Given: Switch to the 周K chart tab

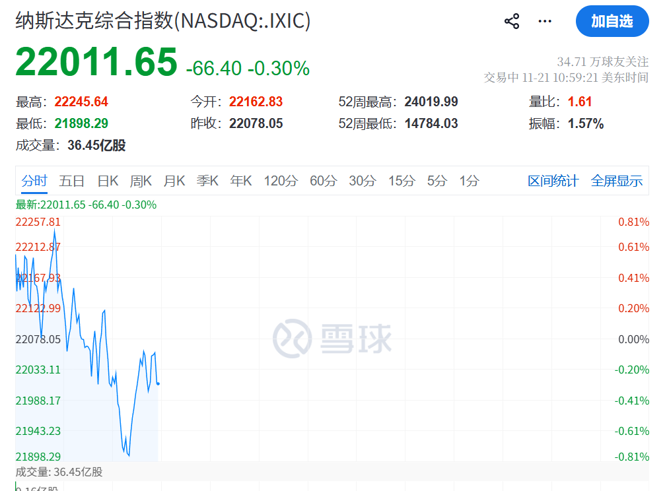Looking at the screenshot, I should [x=140, y=181].
